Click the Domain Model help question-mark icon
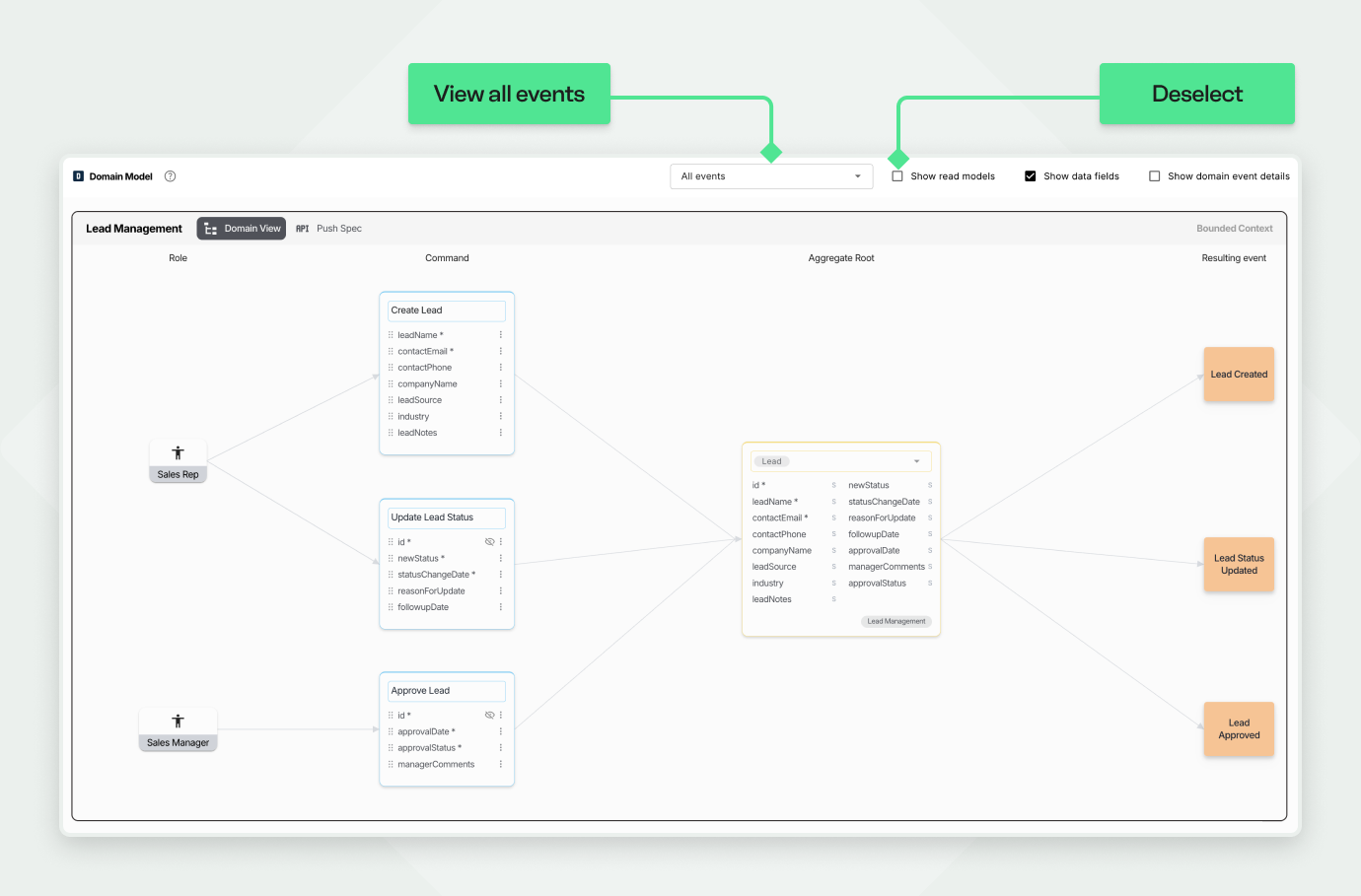 [x=170, y=176]
